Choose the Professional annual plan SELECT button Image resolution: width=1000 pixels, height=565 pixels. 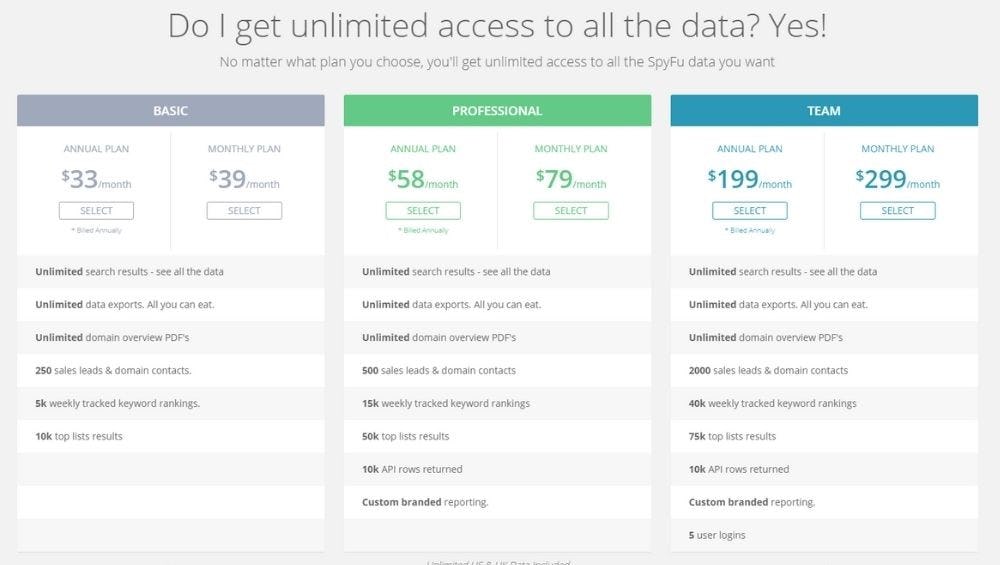point(423,211)
